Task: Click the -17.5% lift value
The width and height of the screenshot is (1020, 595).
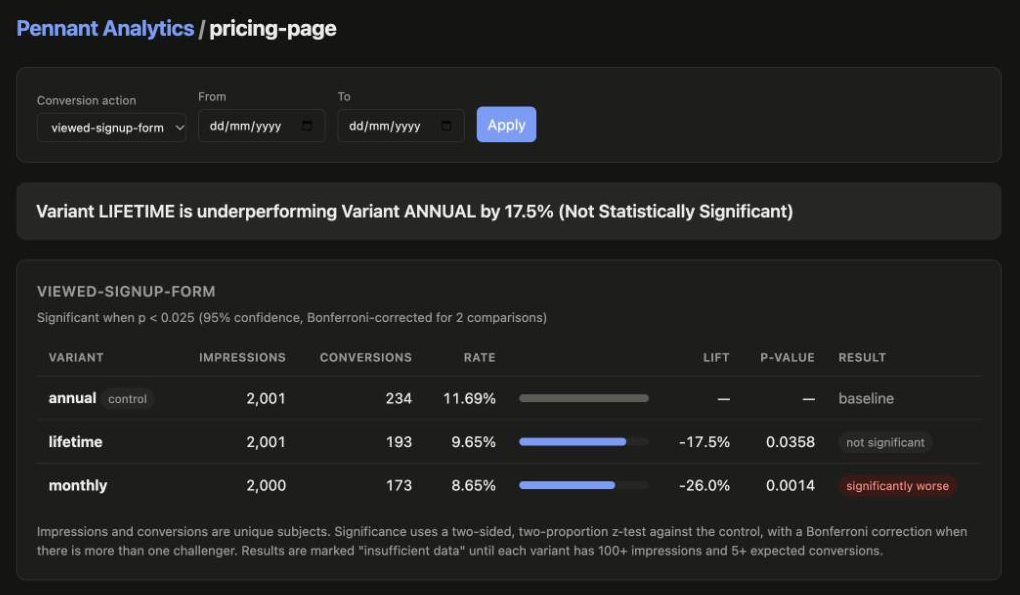Action: point(705,442)
